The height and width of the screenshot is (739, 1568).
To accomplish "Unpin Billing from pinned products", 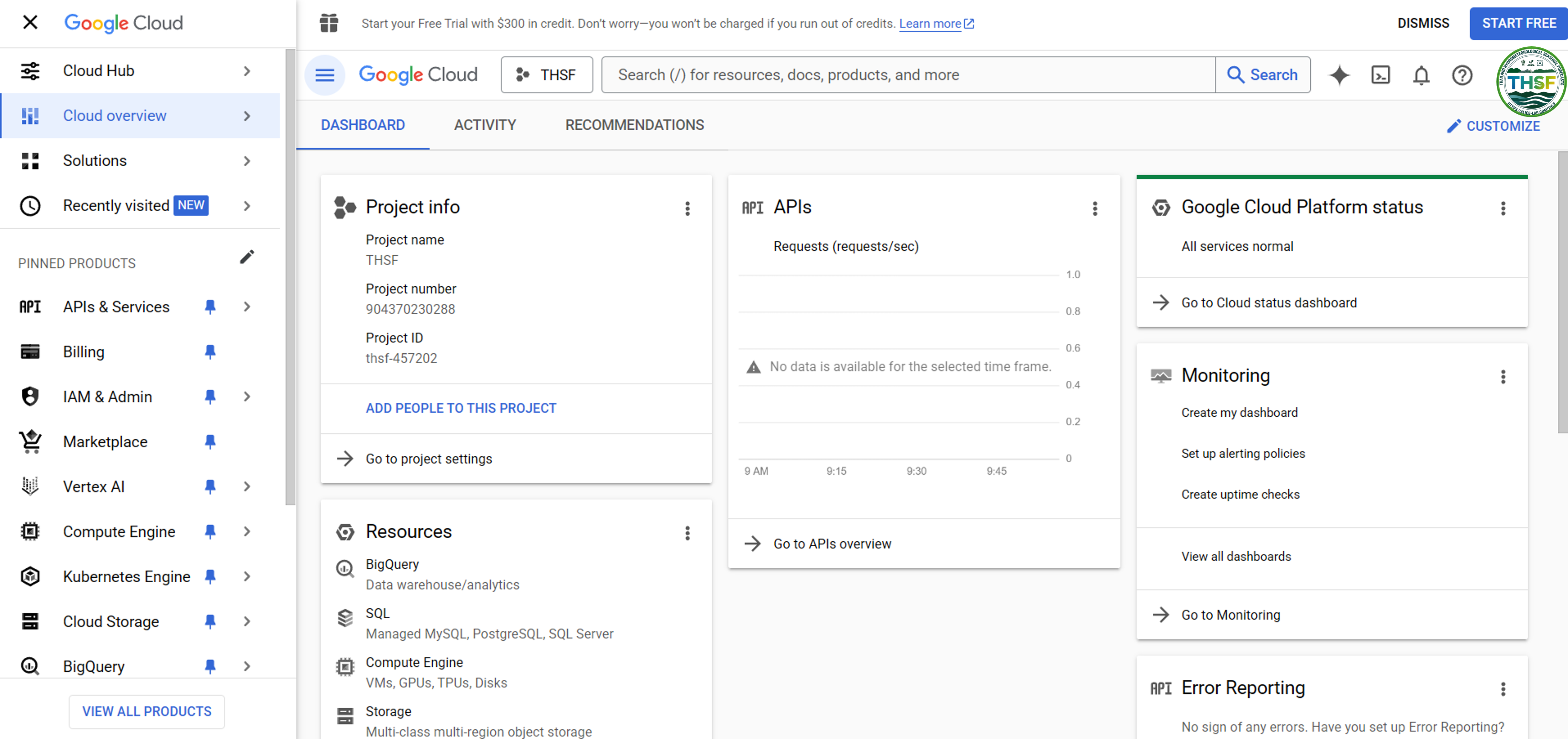I will coord(210,352).
